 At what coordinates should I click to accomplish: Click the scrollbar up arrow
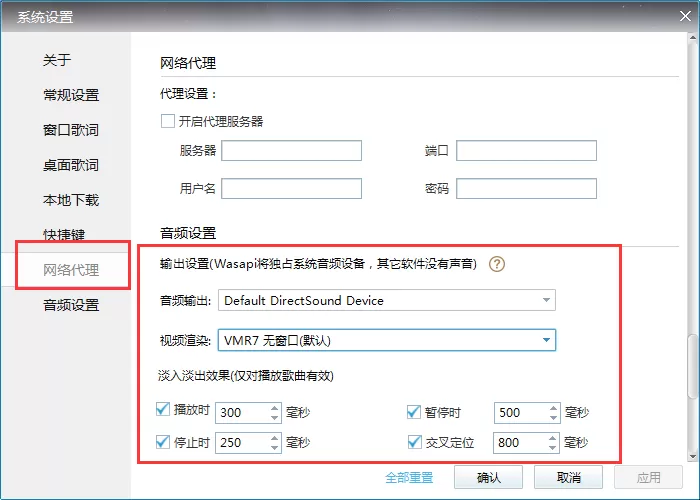(x=693, y=38)
